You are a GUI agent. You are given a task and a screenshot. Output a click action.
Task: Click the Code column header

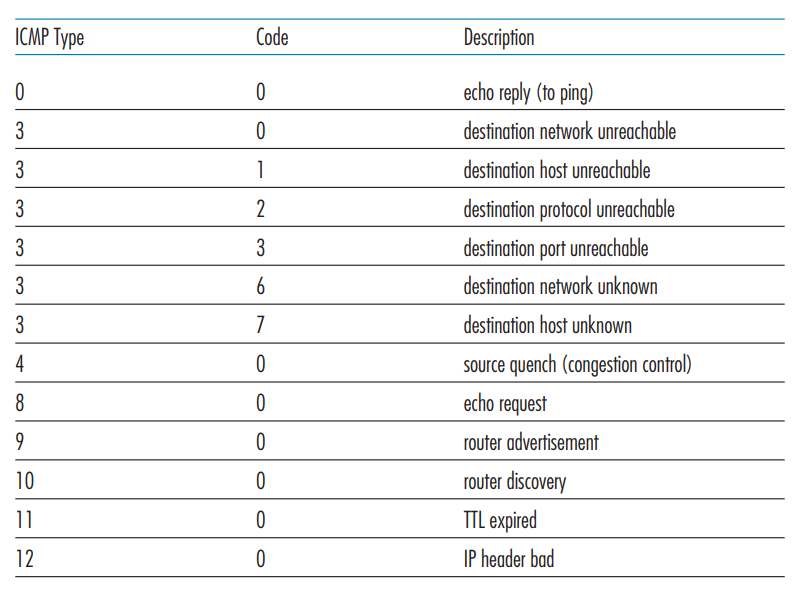272,38
